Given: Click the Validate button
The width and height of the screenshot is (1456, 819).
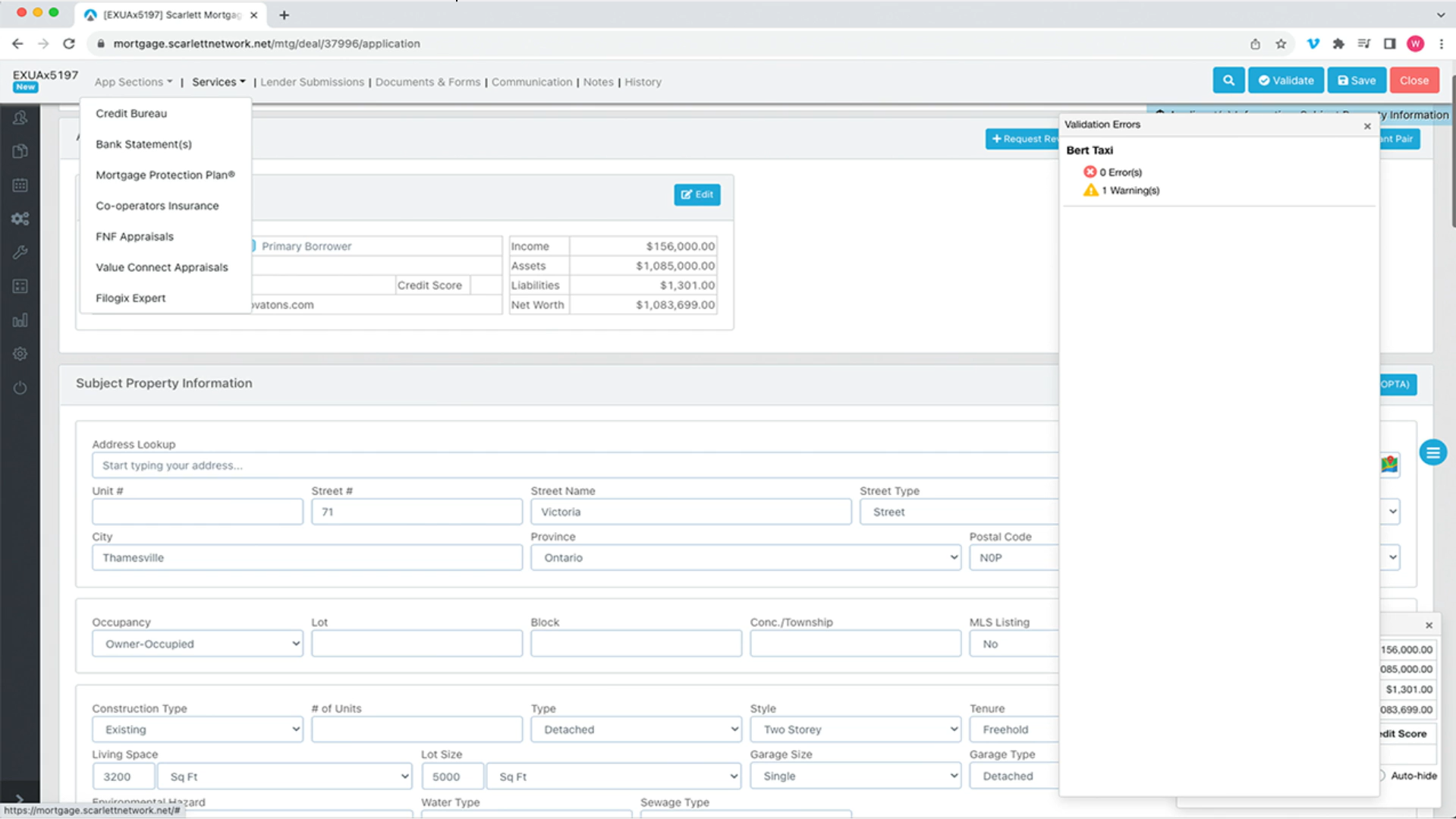Looking at the screenshot, I should coord(1285,80).
